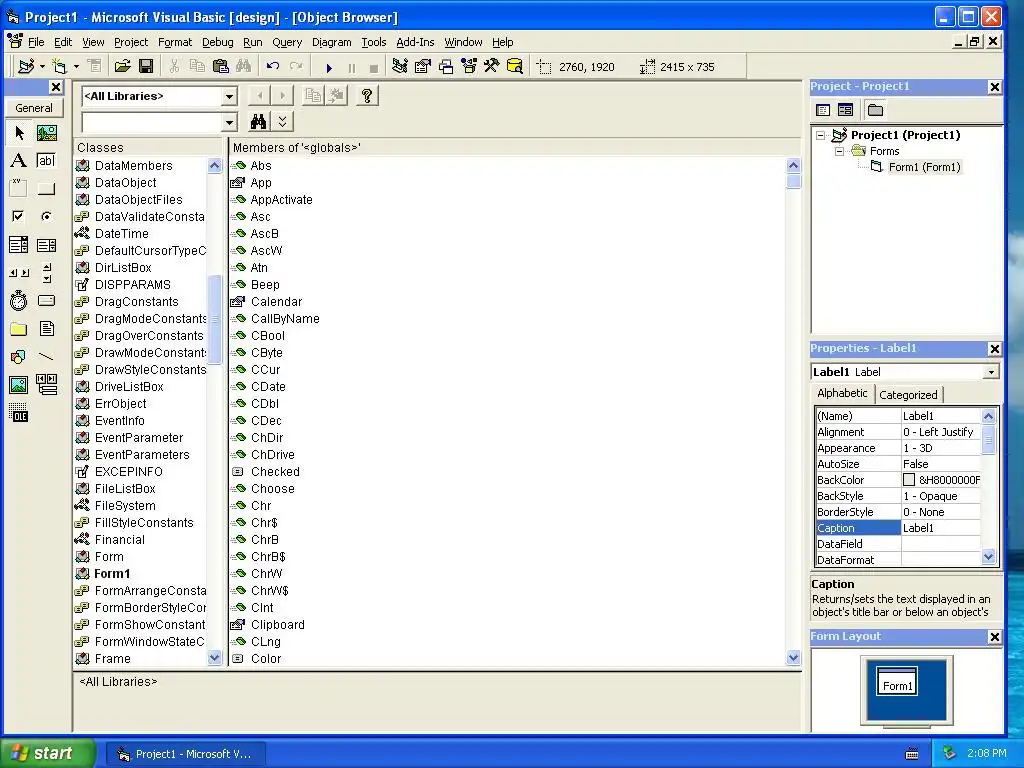The image size is (1024, 768).
Task: Select the Pointer tool in the toolbox
Action: pos(19,133)
